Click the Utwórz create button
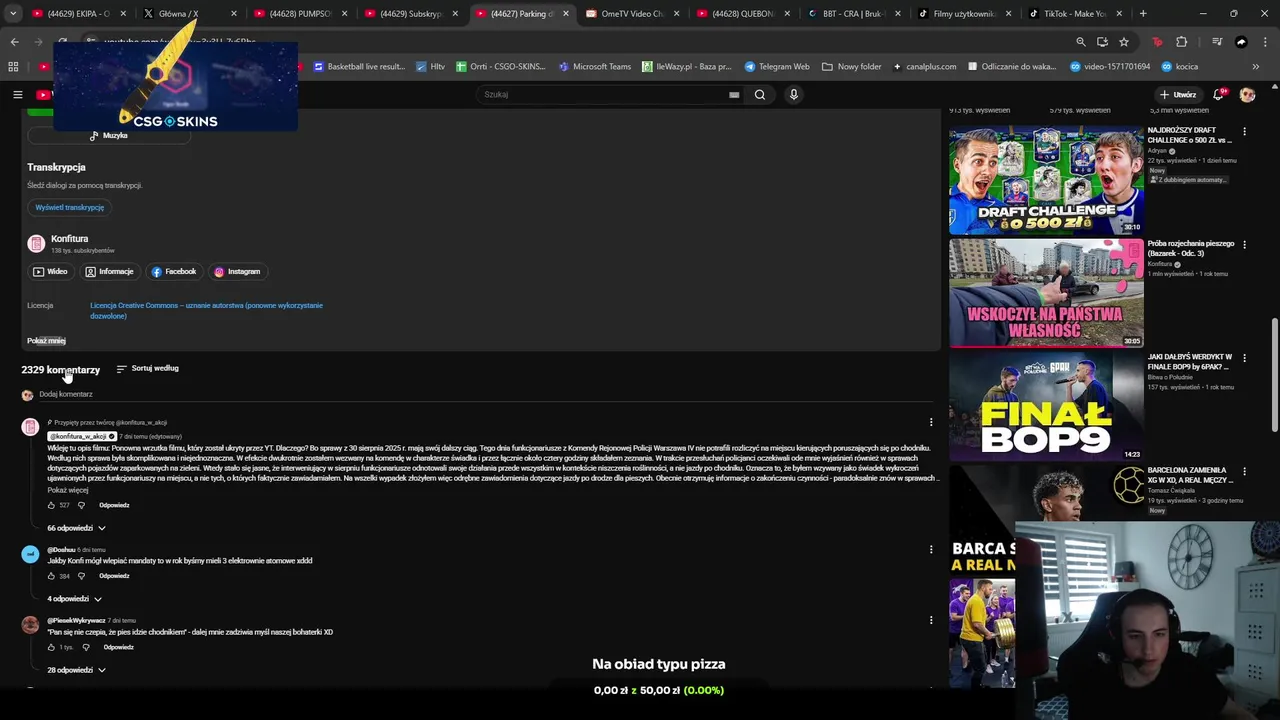This screenshot has width=1280, height=720. (x=1179, y=95)
